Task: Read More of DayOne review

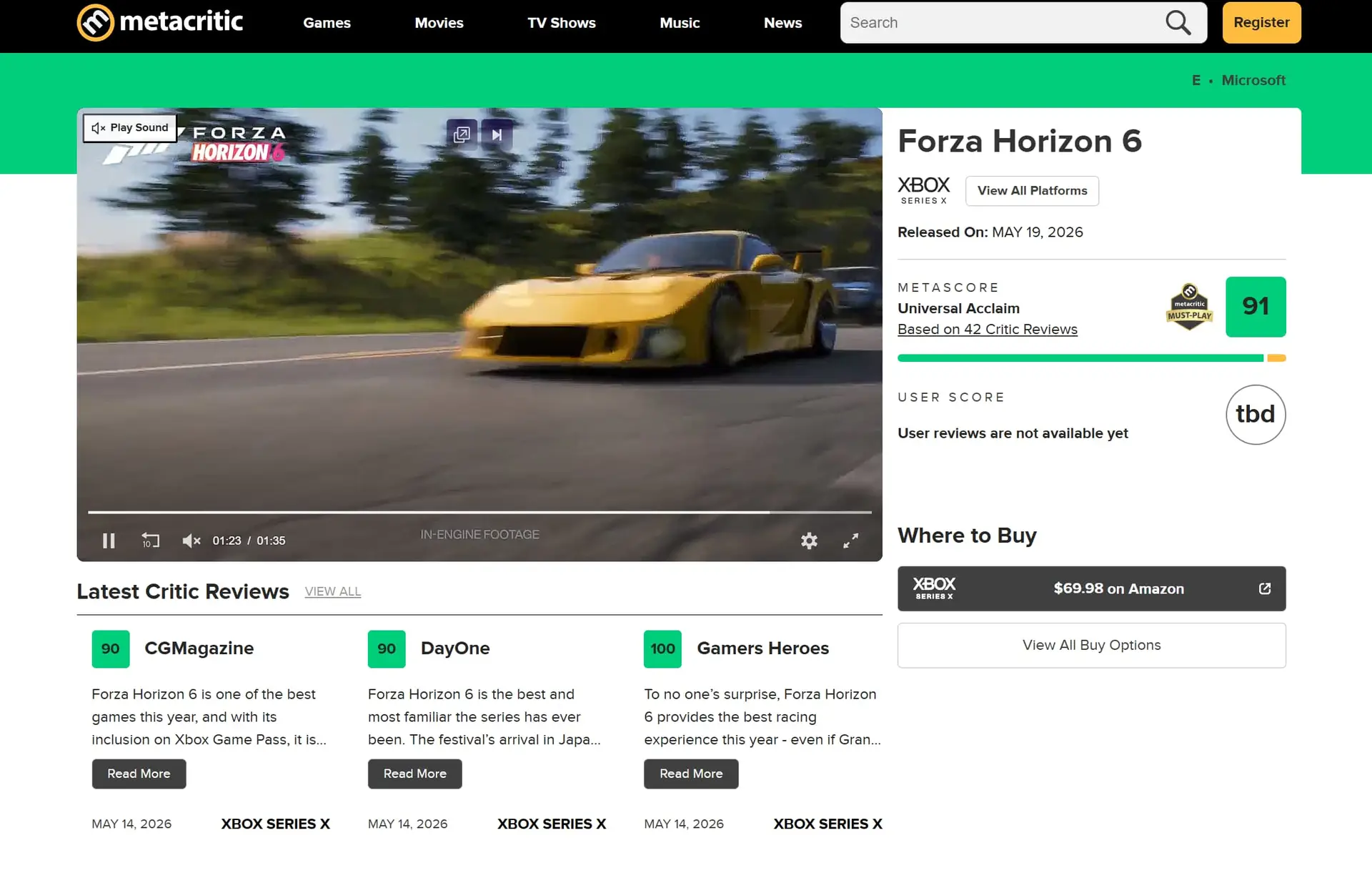Action: 414,774
